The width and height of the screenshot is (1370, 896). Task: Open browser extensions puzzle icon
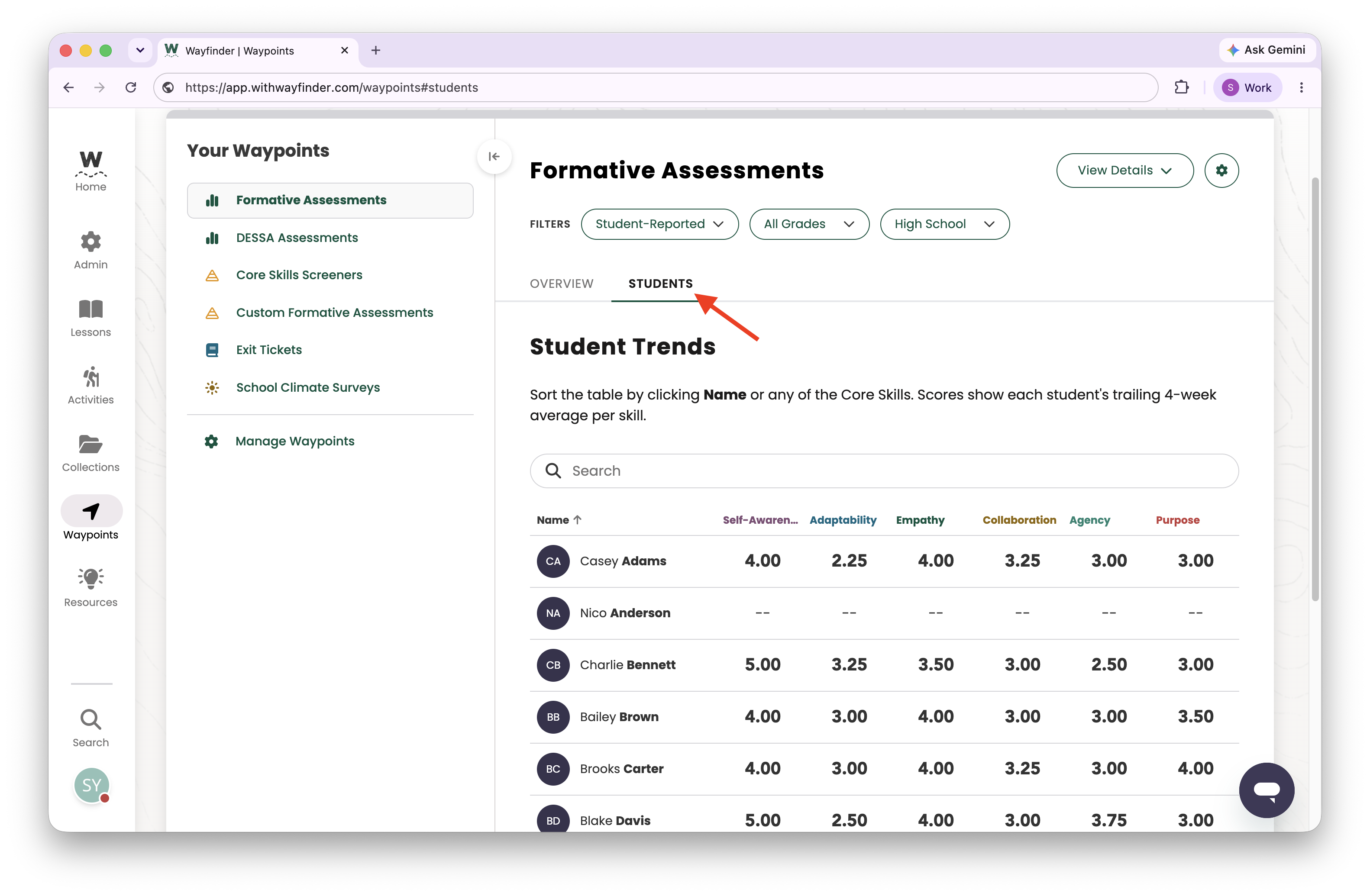[1181, 87]
